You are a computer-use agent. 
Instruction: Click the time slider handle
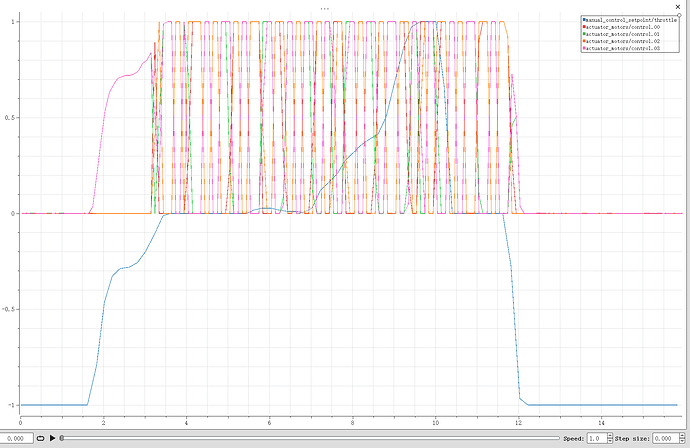click(x=62, y=438)
